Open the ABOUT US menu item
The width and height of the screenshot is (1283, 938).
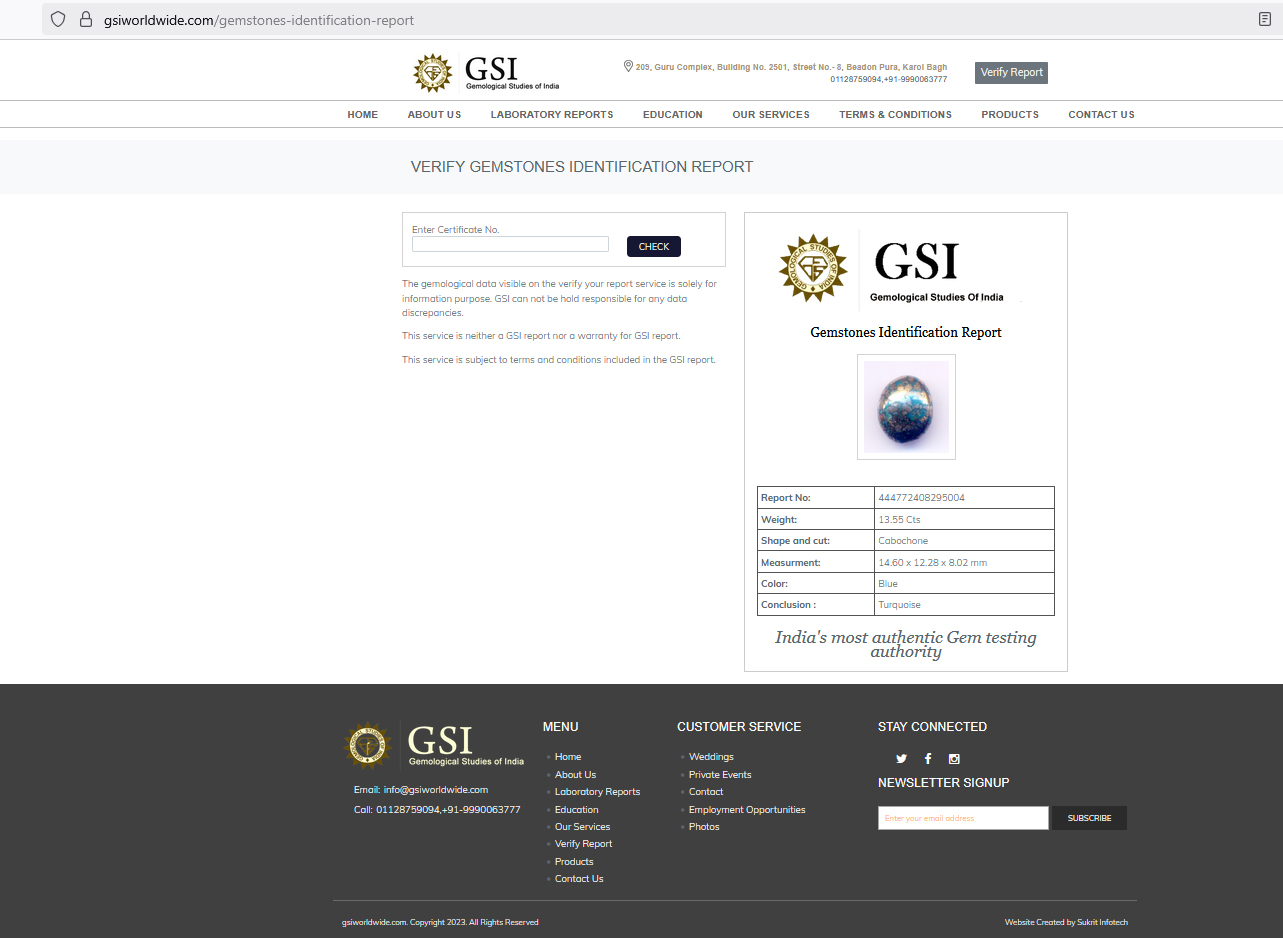434,115
